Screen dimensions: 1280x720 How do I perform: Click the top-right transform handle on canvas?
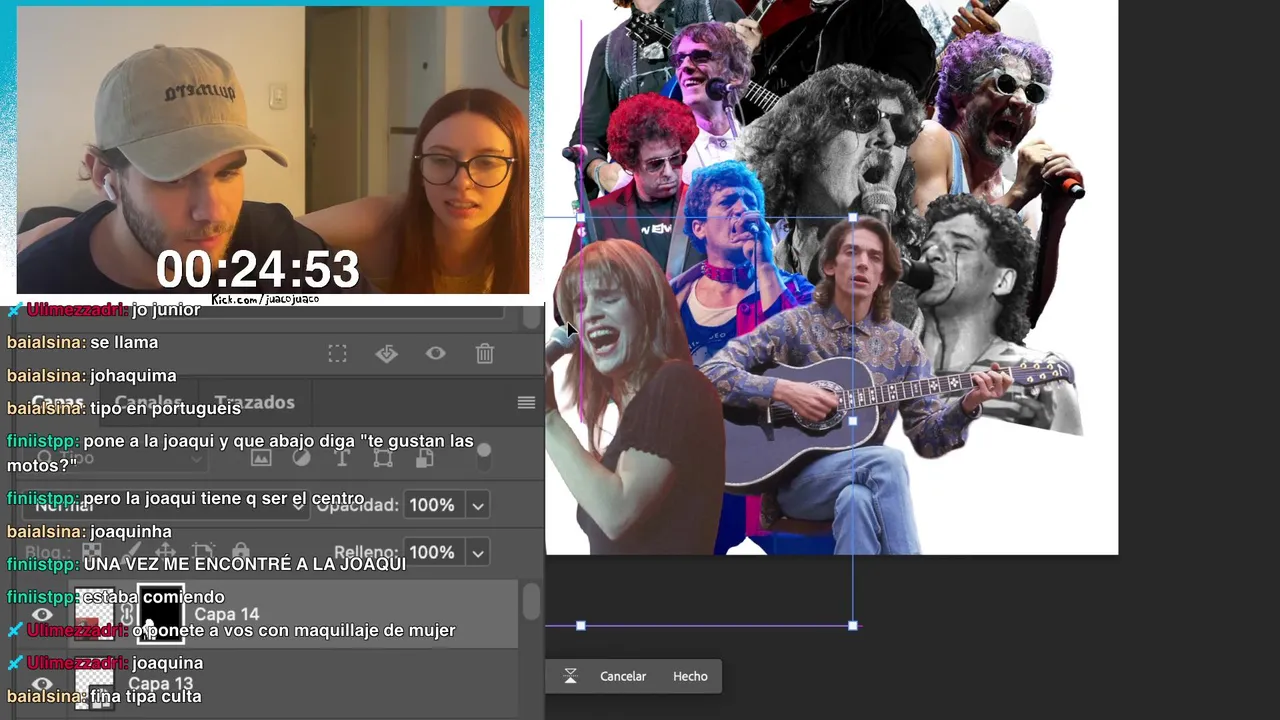coord(853,217)
